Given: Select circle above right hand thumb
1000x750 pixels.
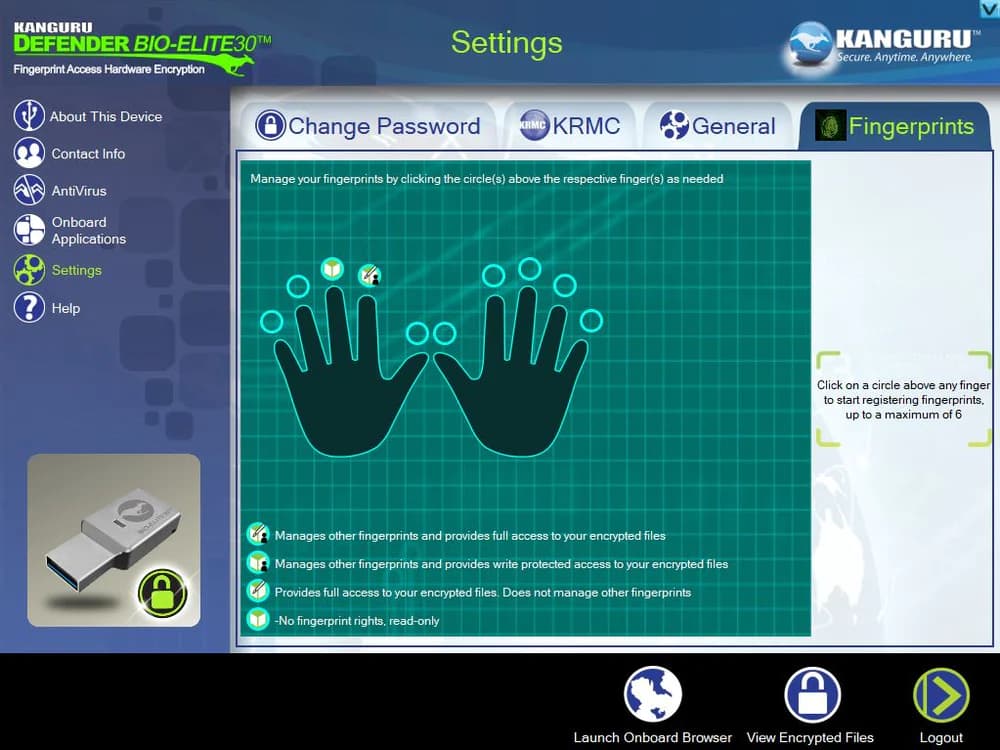Looking at the screenshot, I should pyautogui.click(x=444, y=333).
